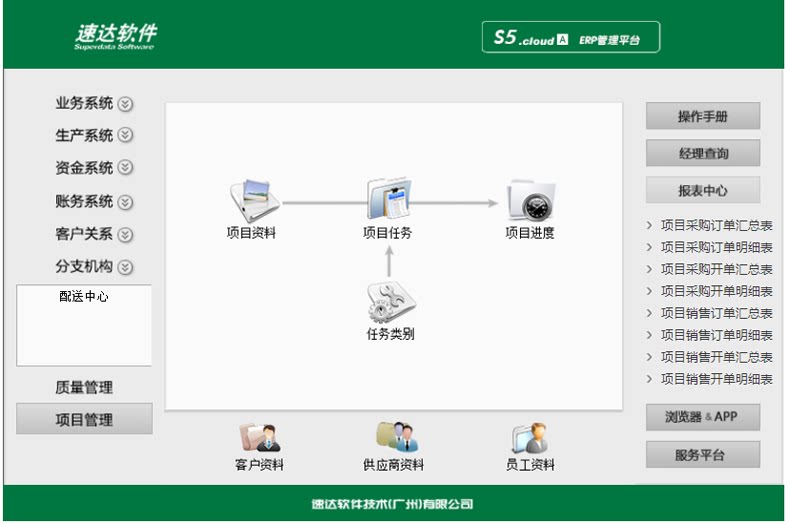This screenshot has width=790, height=524.
Task: Expand the 资金系统 chevron
Action: point(125,167)
